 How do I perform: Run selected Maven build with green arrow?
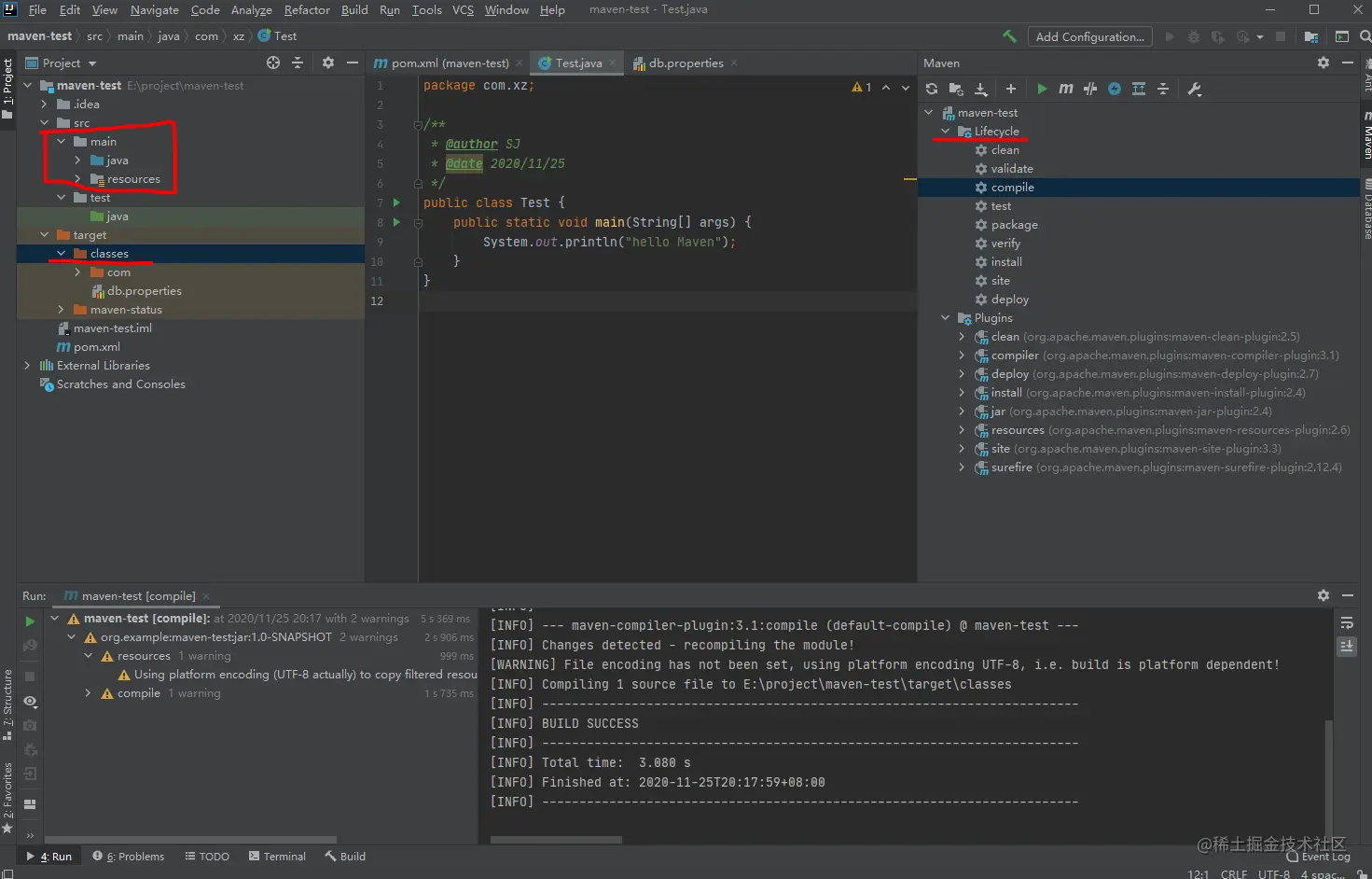(x=1042, y=89)
